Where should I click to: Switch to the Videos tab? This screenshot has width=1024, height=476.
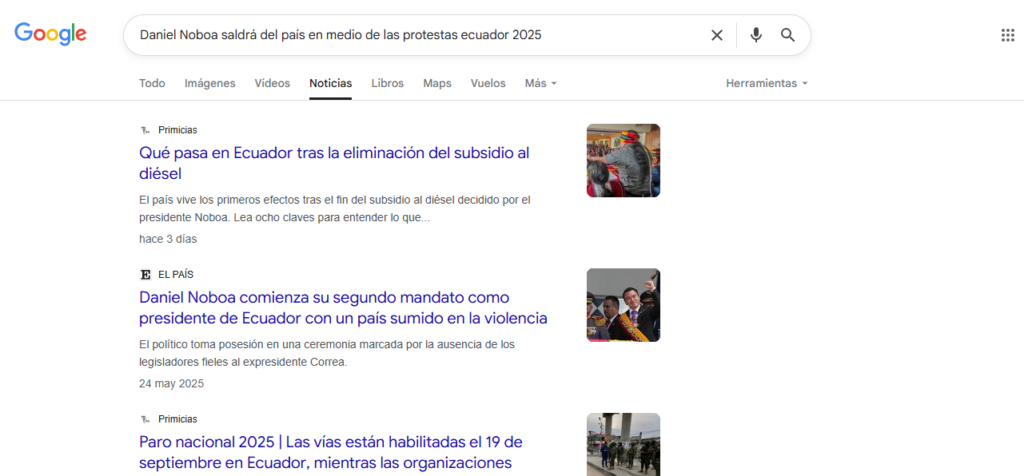tap(272, 83)
